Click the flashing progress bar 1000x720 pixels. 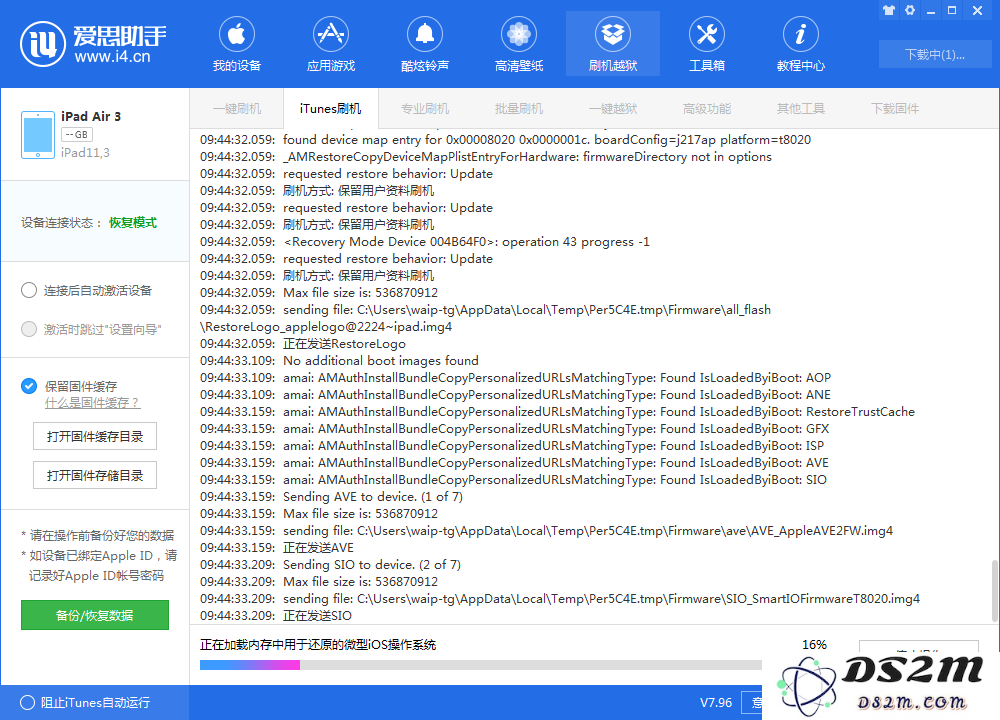click(x=480, y=665)
